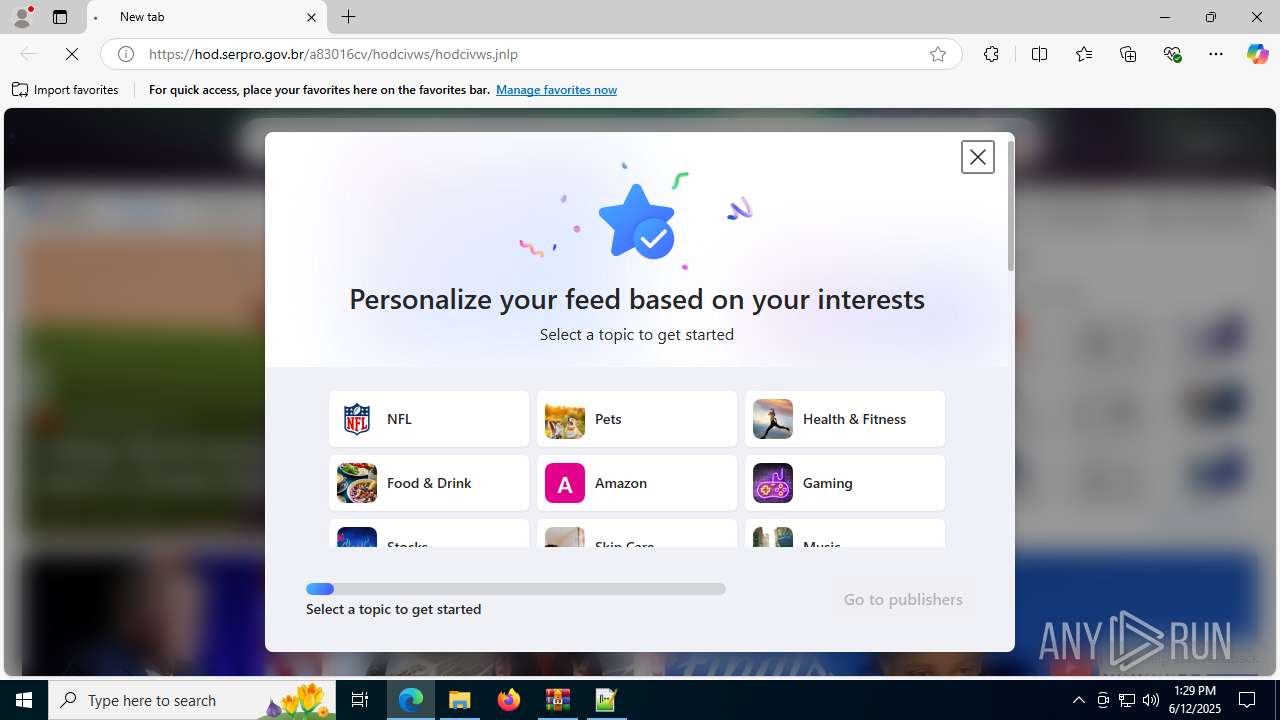Select the Skin Care topic

point(637,534)
